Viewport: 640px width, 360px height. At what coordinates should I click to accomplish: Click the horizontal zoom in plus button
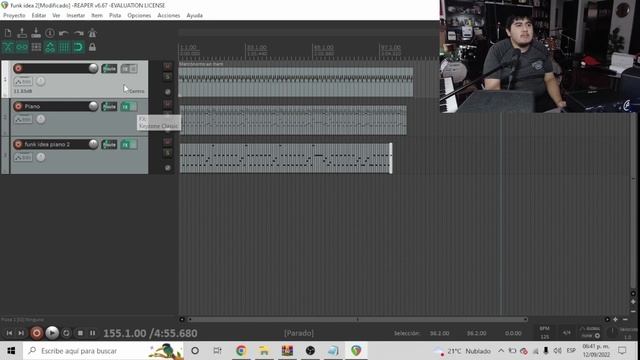coord(616,320)
